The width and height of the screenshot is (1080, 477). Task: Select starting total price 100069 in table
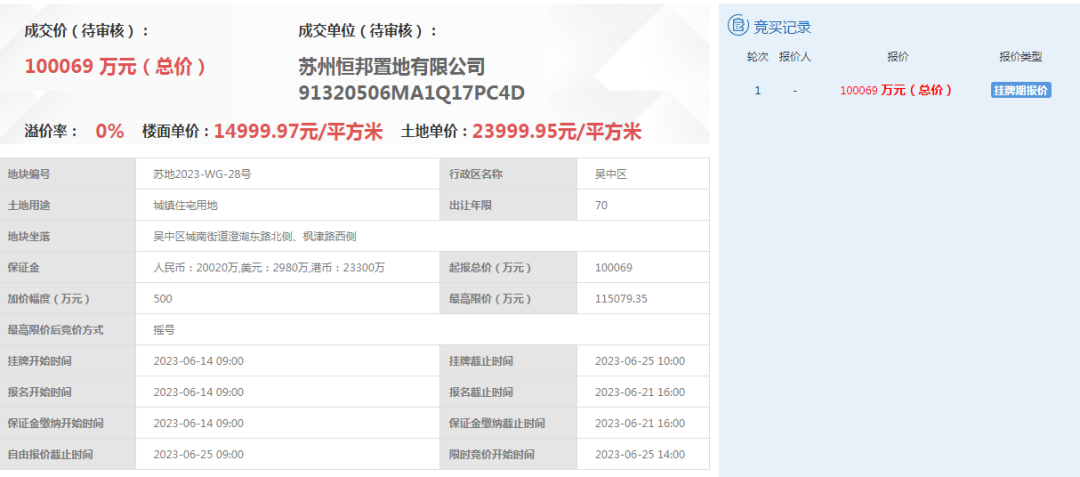coord(614,267)
